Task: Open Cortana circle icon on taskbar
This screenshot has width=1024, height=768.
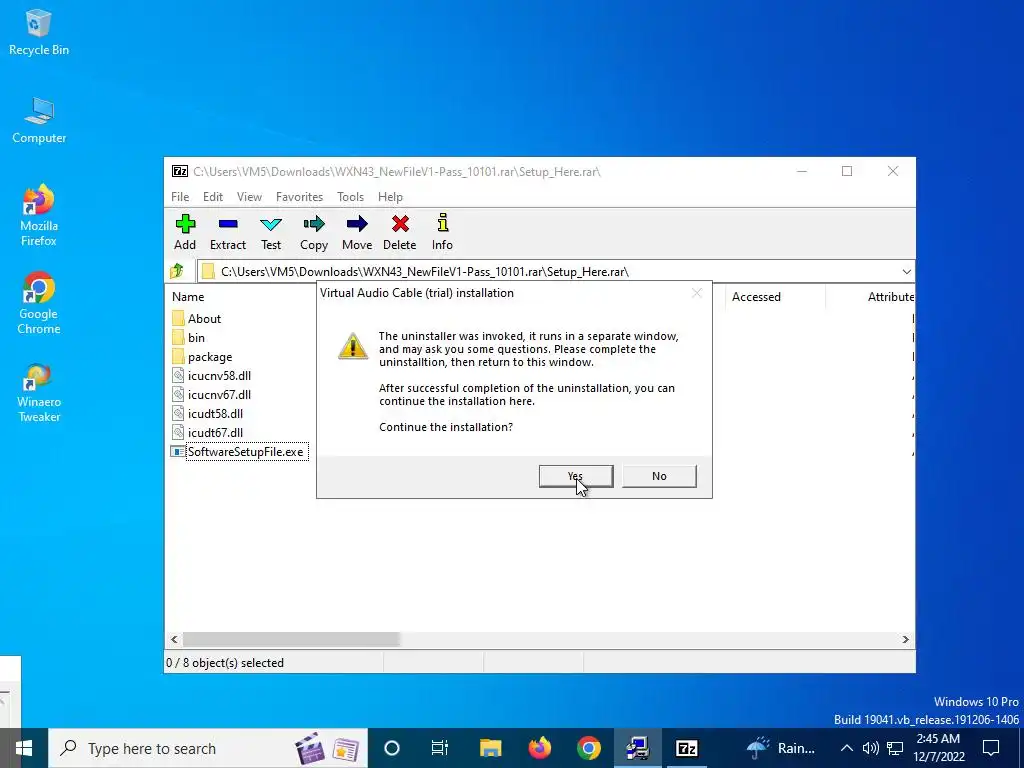Action: pyautogui.click(x=392, y=748)
